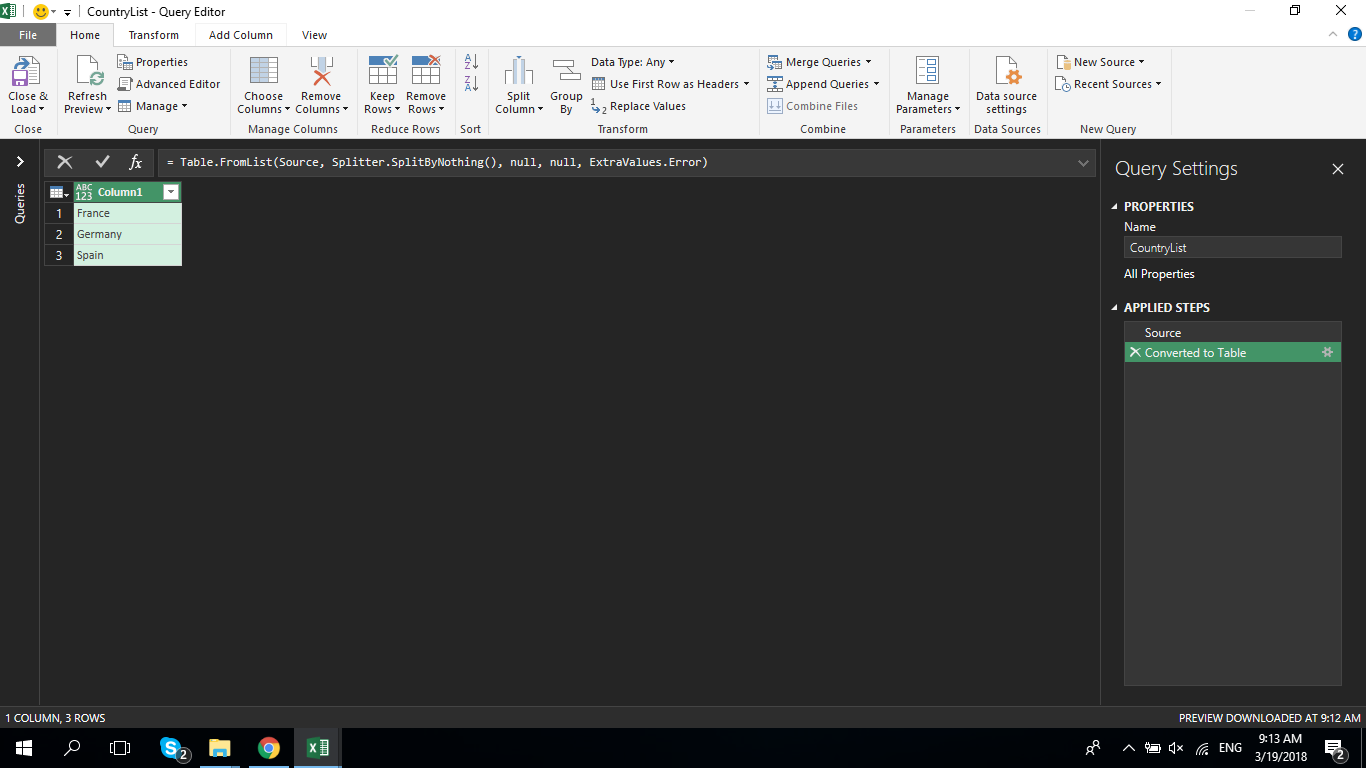Click the fx formula icon
Viewport: 1366px width, 768px height.
tap(135, 161)
